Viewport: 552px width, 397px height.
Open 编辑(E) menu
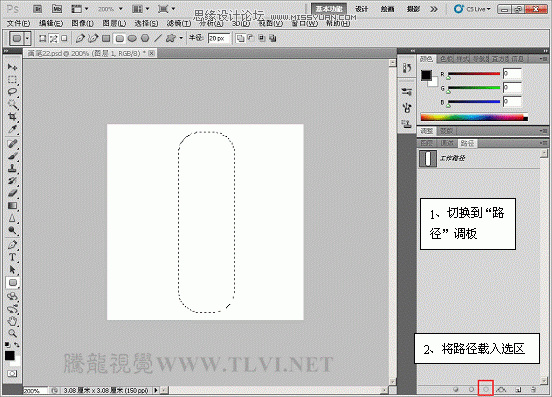point(51,23)
